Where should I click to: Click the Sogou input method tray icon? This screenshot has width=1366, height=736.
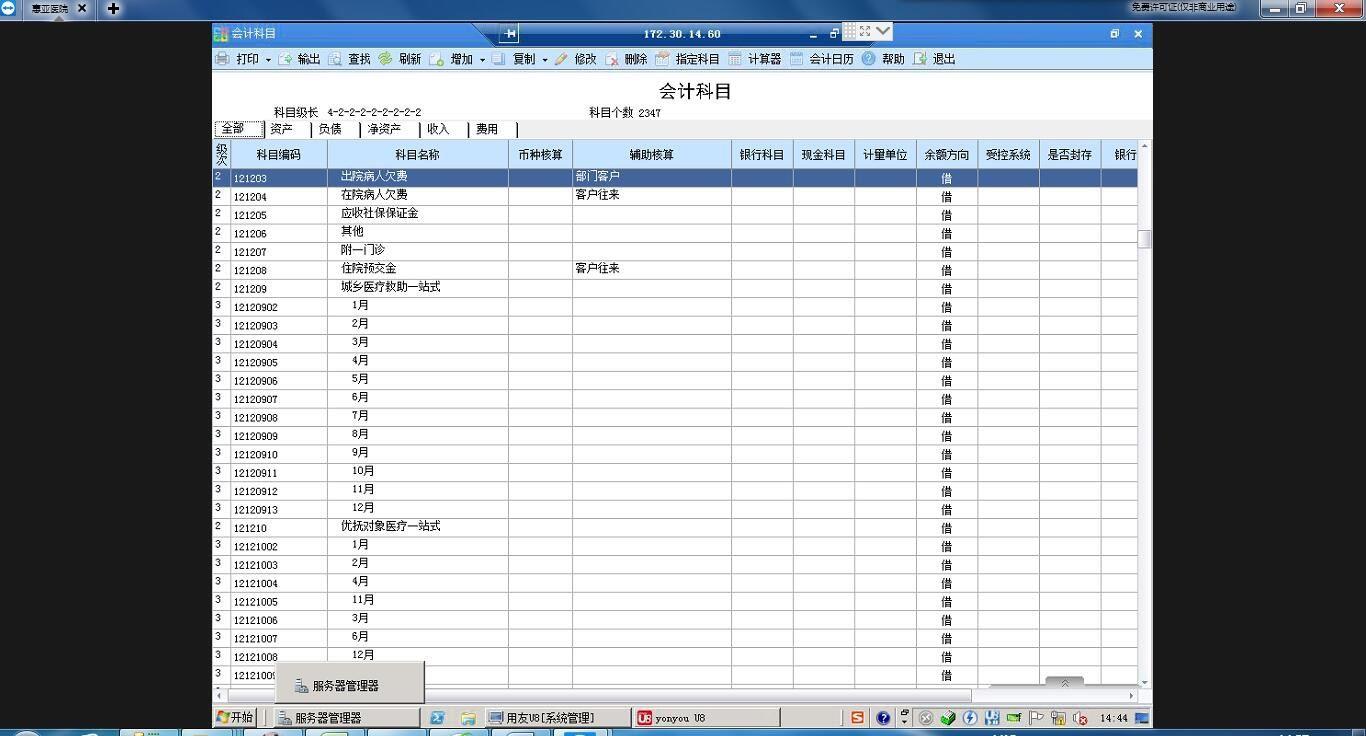[858, 717]
